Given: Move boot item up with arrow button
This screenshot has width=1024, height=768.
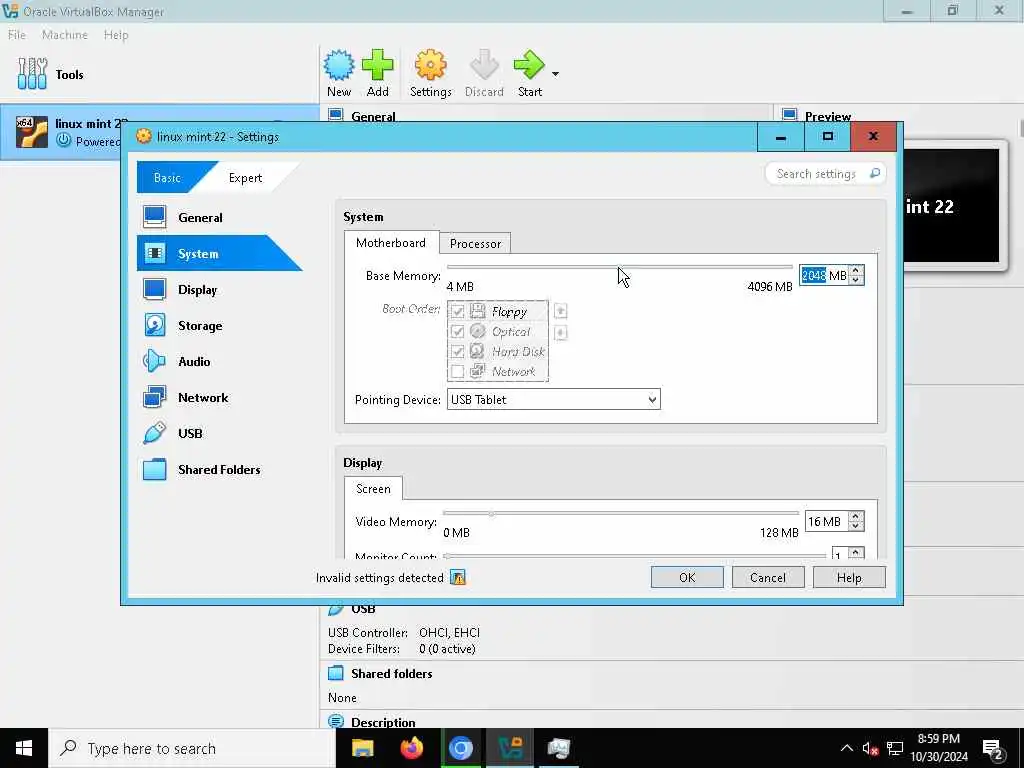Looking at the screenshot, I should pyautogui.click(x=560, y=311).
